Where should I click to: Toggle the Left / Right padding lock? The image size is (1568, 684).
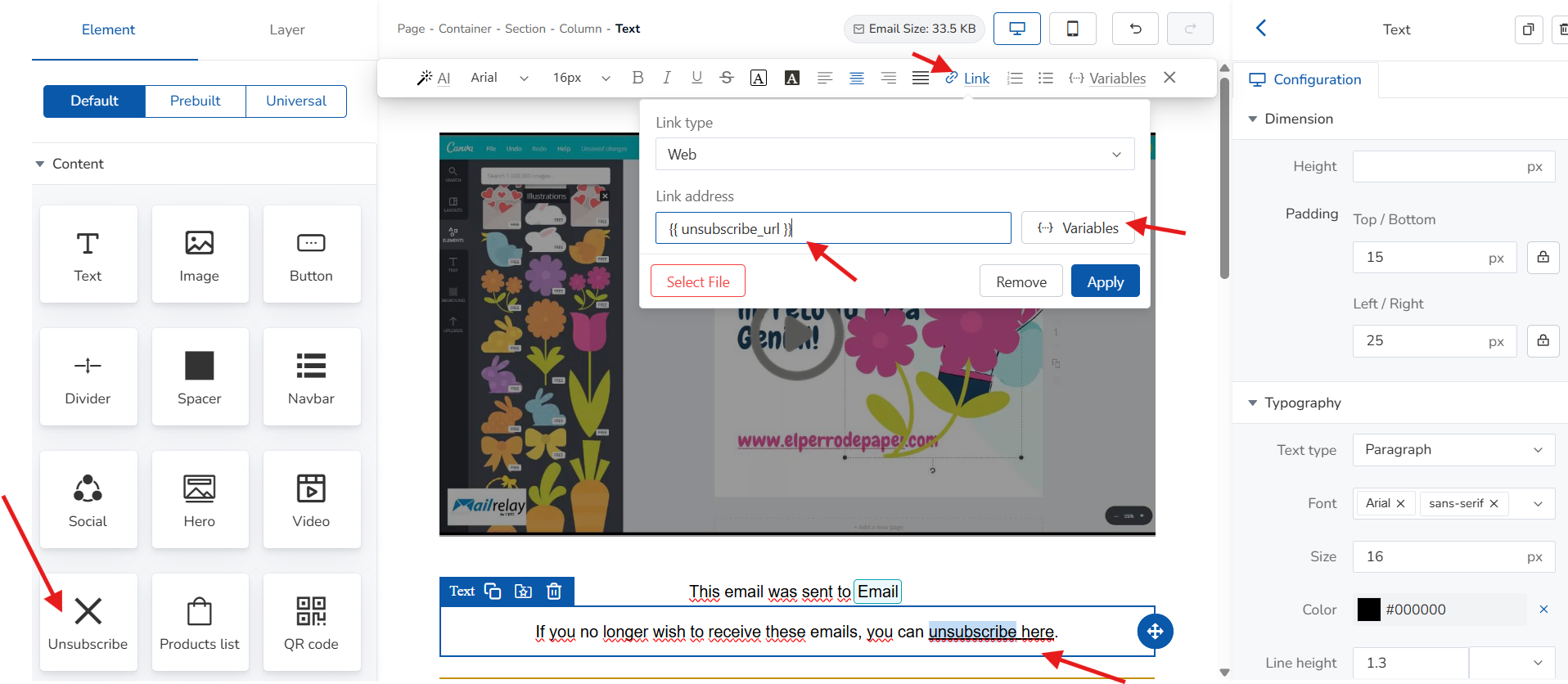click(1543, 340)
